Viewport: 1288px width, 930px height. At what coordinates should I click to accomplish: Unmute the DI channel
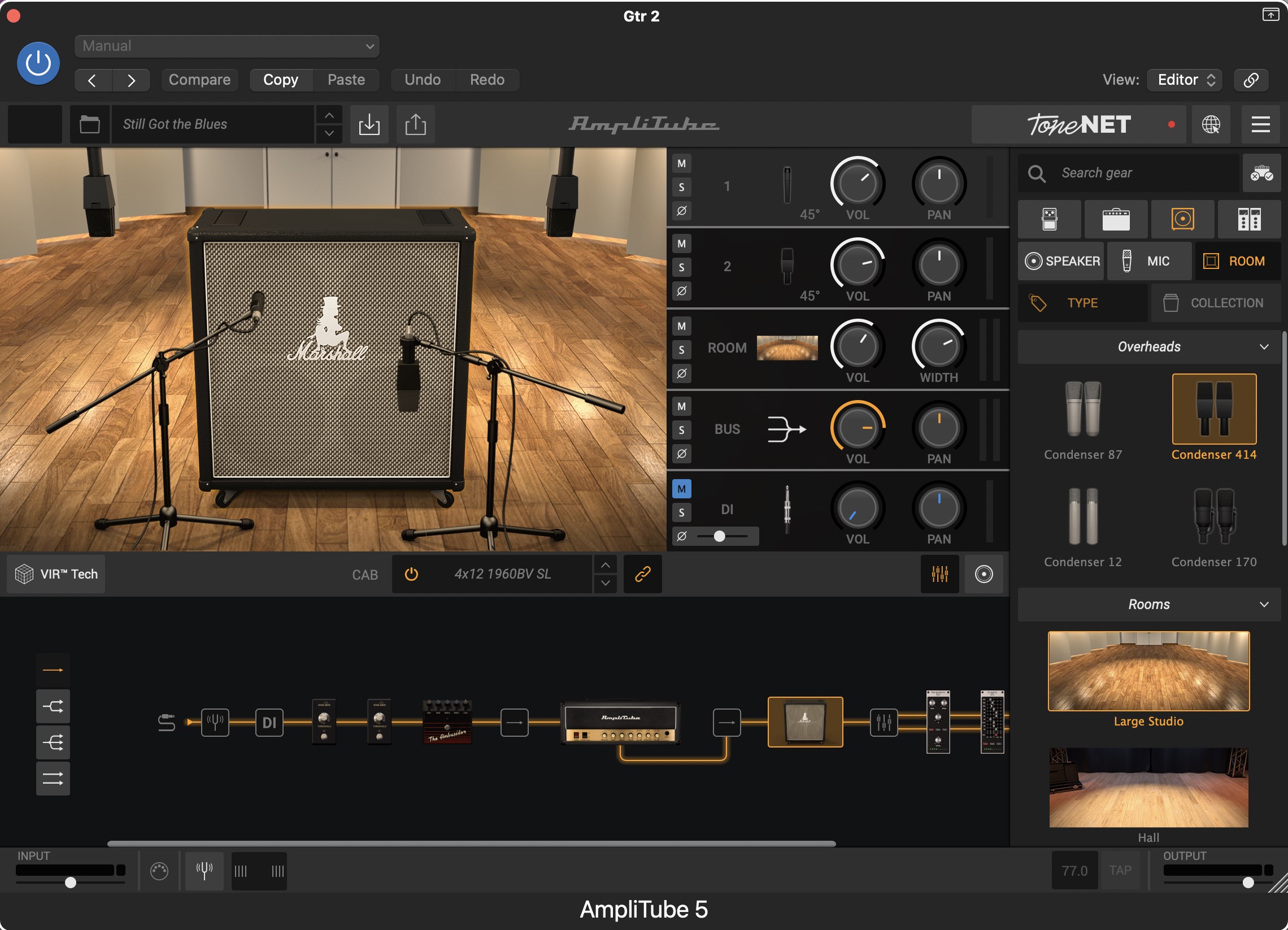pyautogui.click(x=681, y=489)
